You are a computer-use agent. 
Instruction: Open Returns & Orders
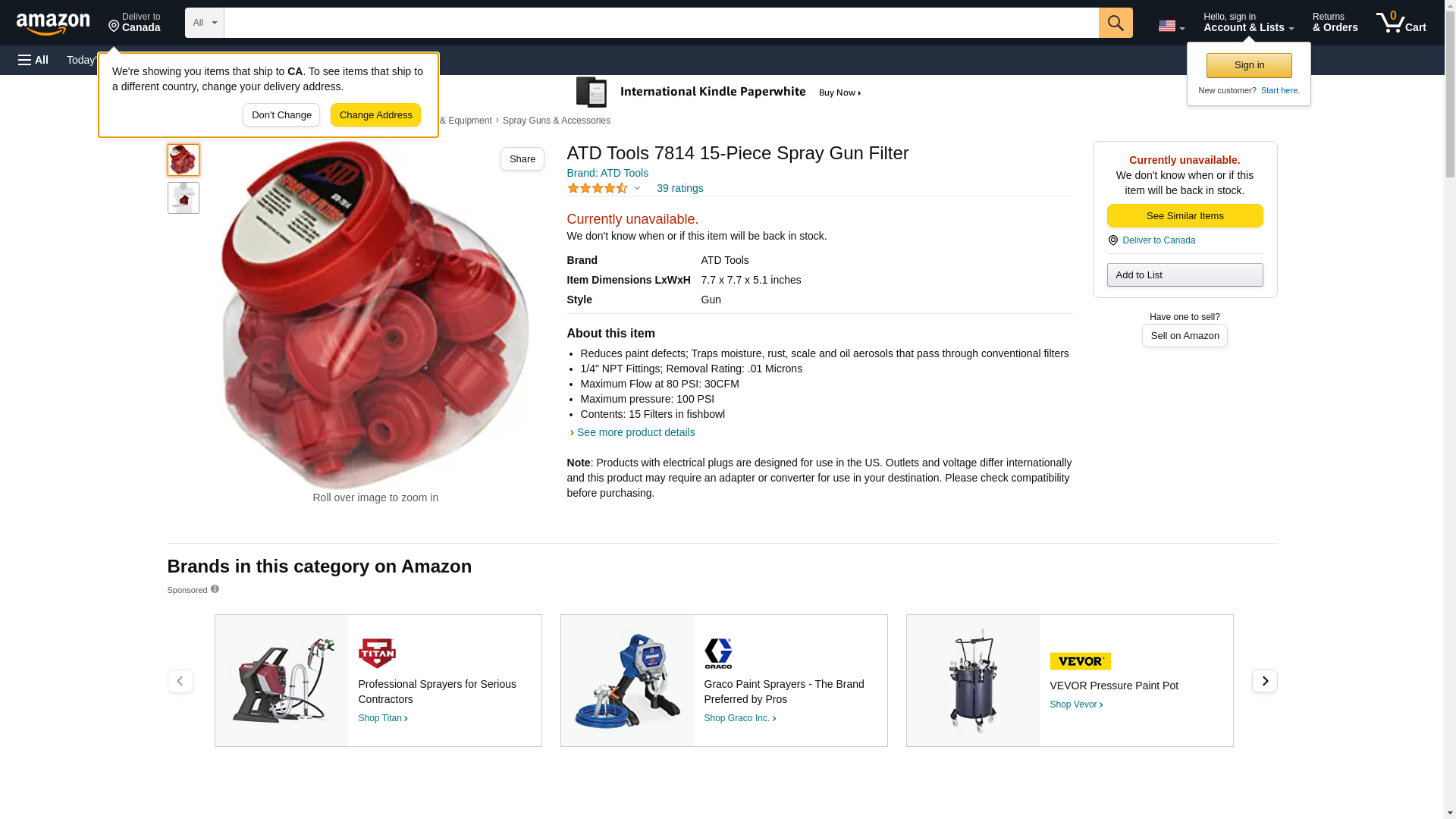pos(1335,23)
